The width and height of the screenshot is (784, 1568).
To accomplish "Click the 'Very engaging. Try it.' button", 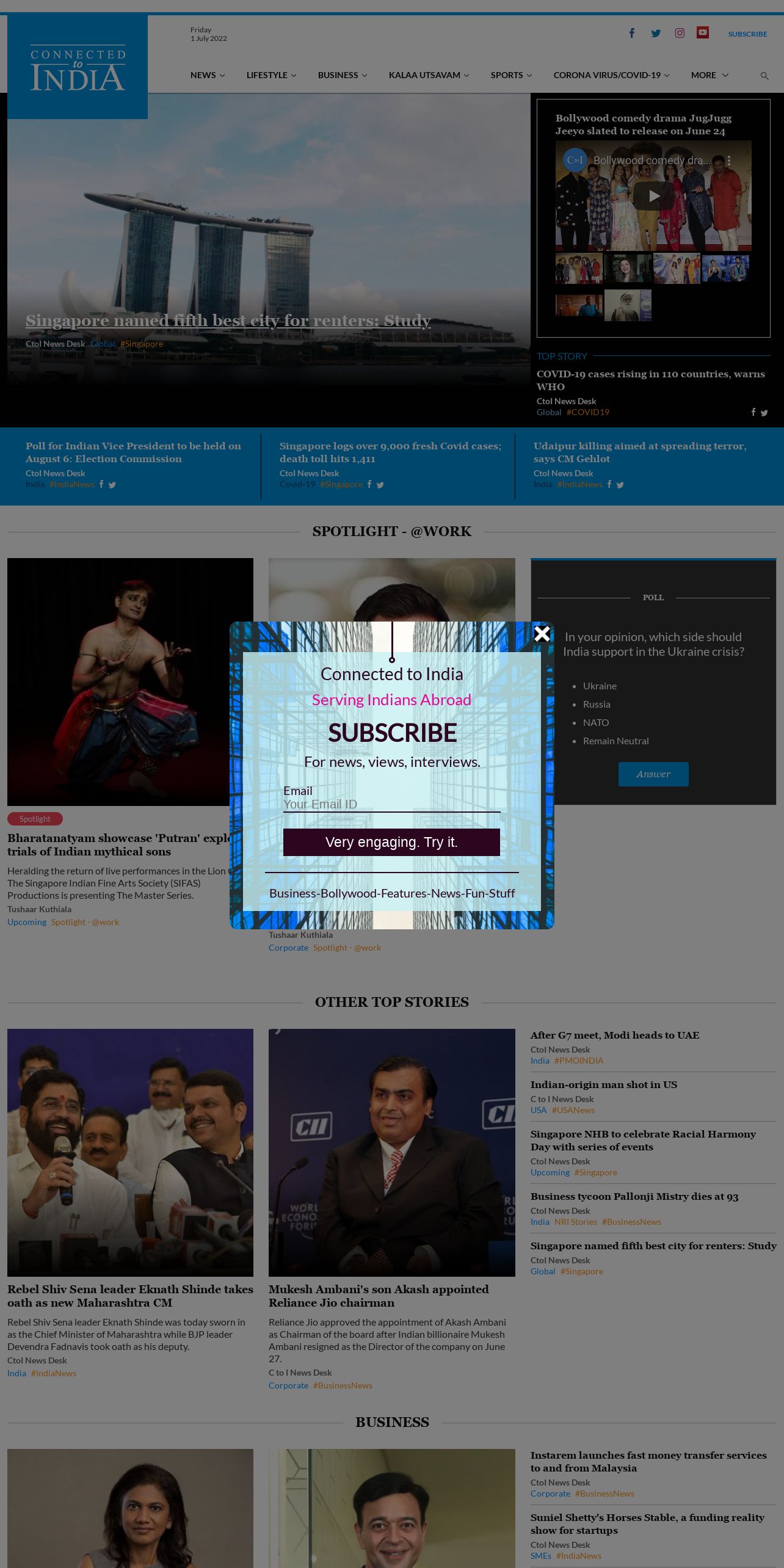I will 391,843.
